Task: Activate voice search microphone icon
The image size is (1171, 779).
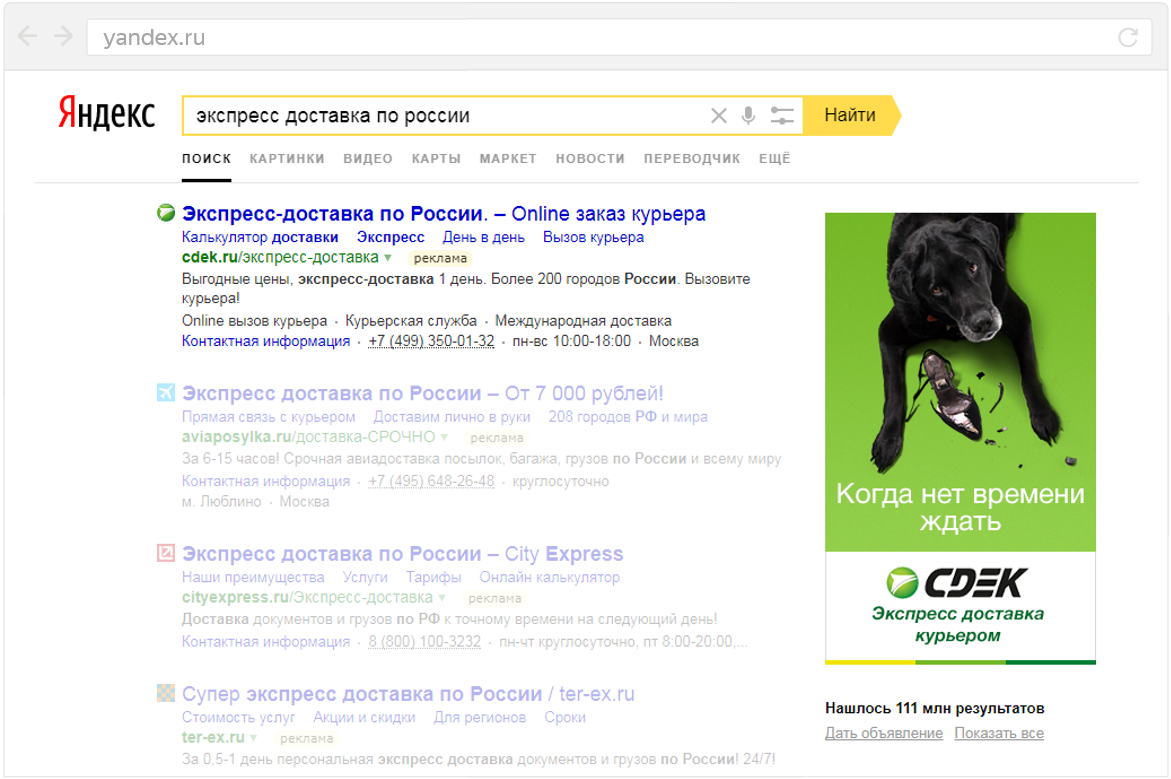Action: 748,116
